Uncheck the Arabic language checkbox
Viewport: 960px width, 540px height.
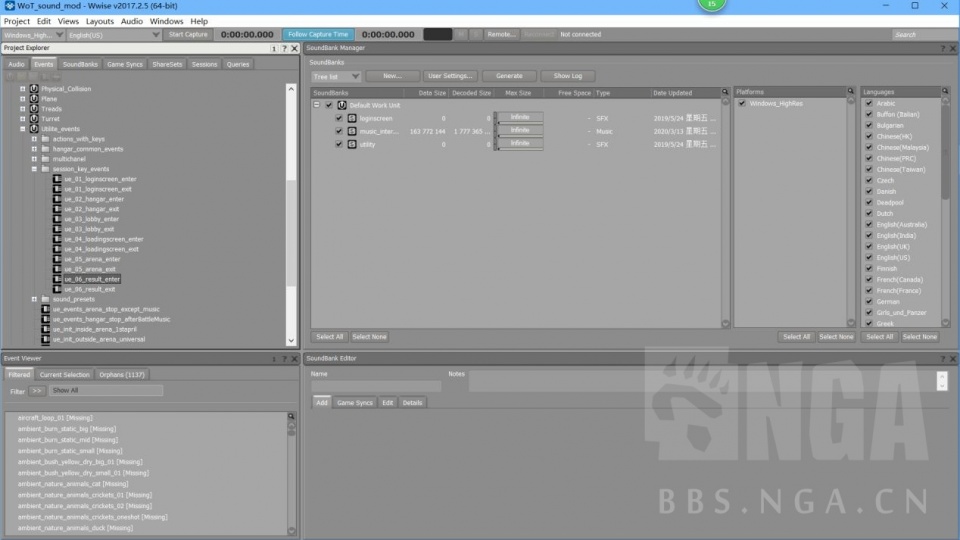[x=869, y=103]
